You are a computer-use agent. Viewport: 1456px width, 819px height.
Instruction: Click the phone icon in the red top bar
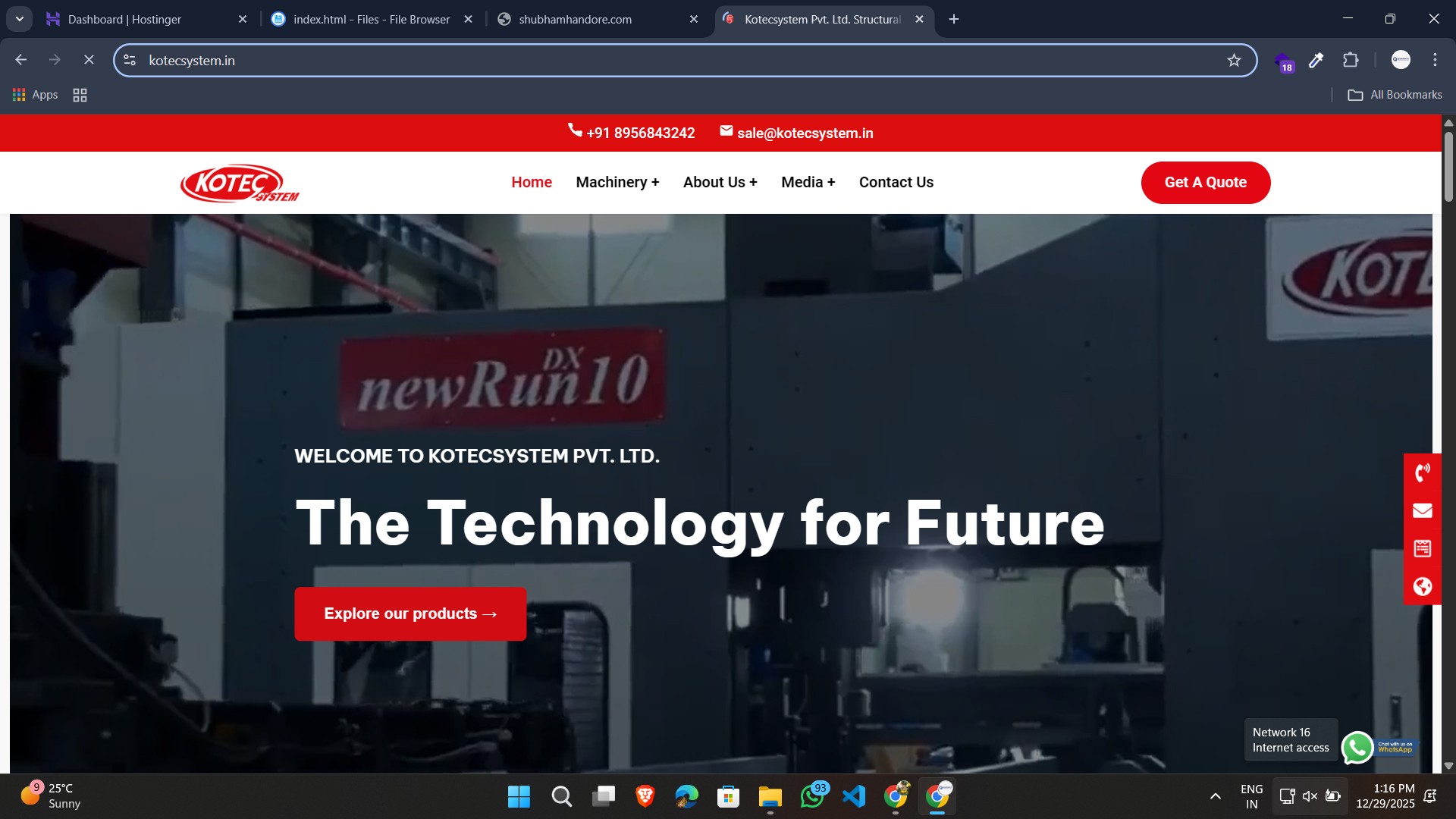[x=575, y=130]
